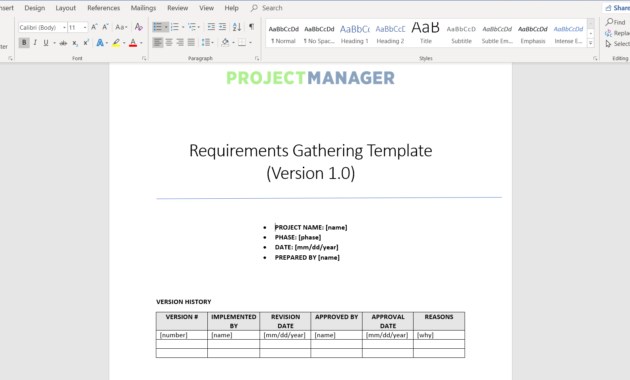Toggle Superscript formatting
The width and height of the screenshot is (630, 380).
(x=86, y=43)
